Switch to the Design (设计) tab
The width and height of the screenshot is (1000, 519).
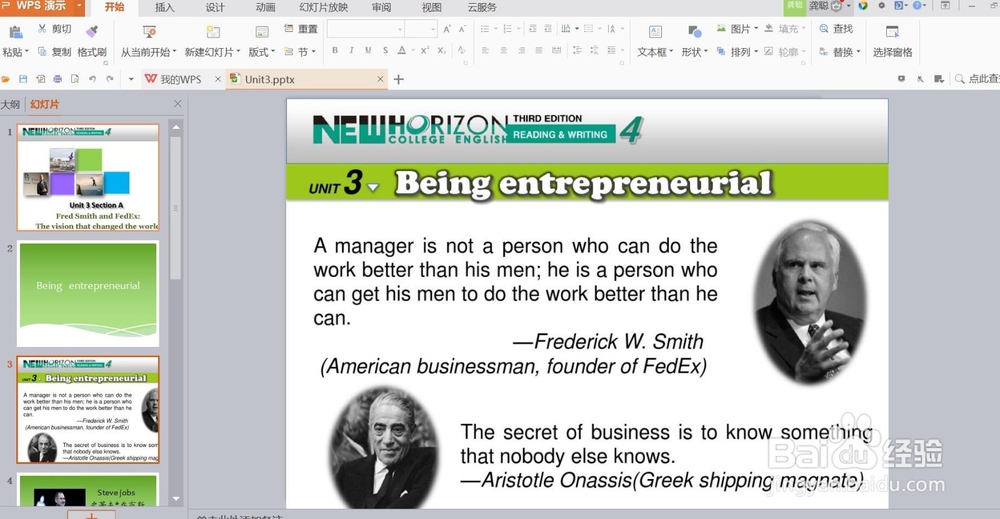click(215, 8)
